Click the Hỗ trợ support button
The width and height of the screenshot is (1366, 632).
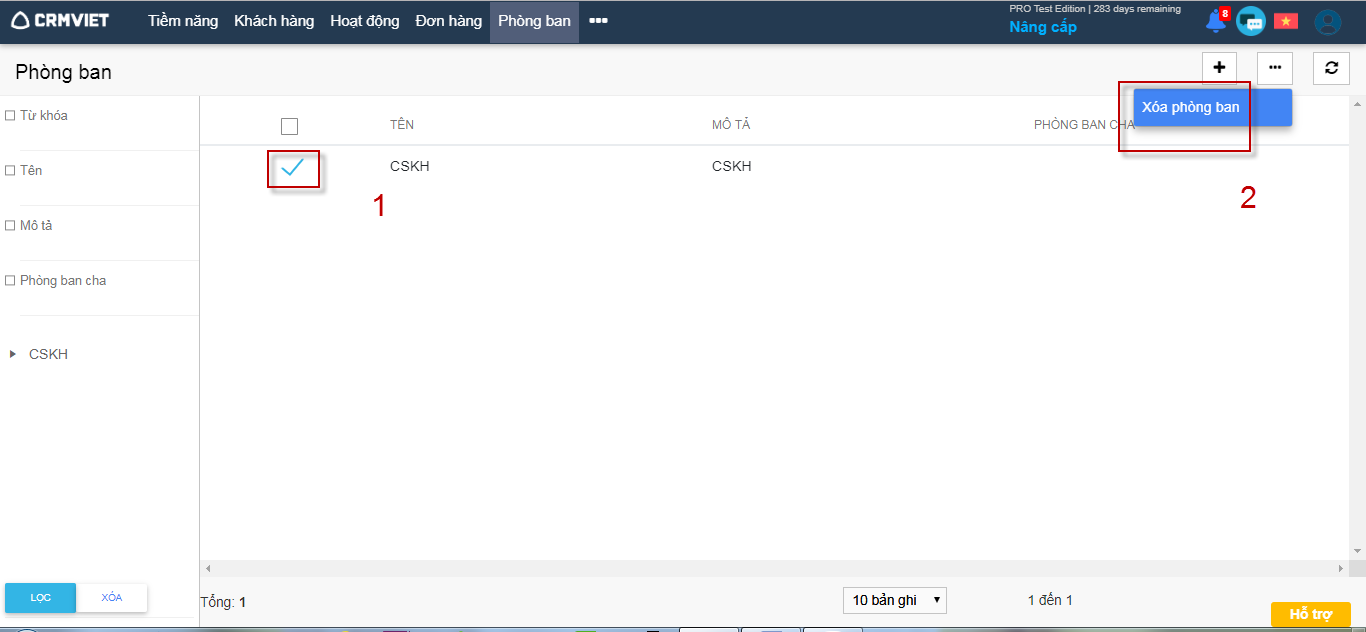tap(1310, 614)
